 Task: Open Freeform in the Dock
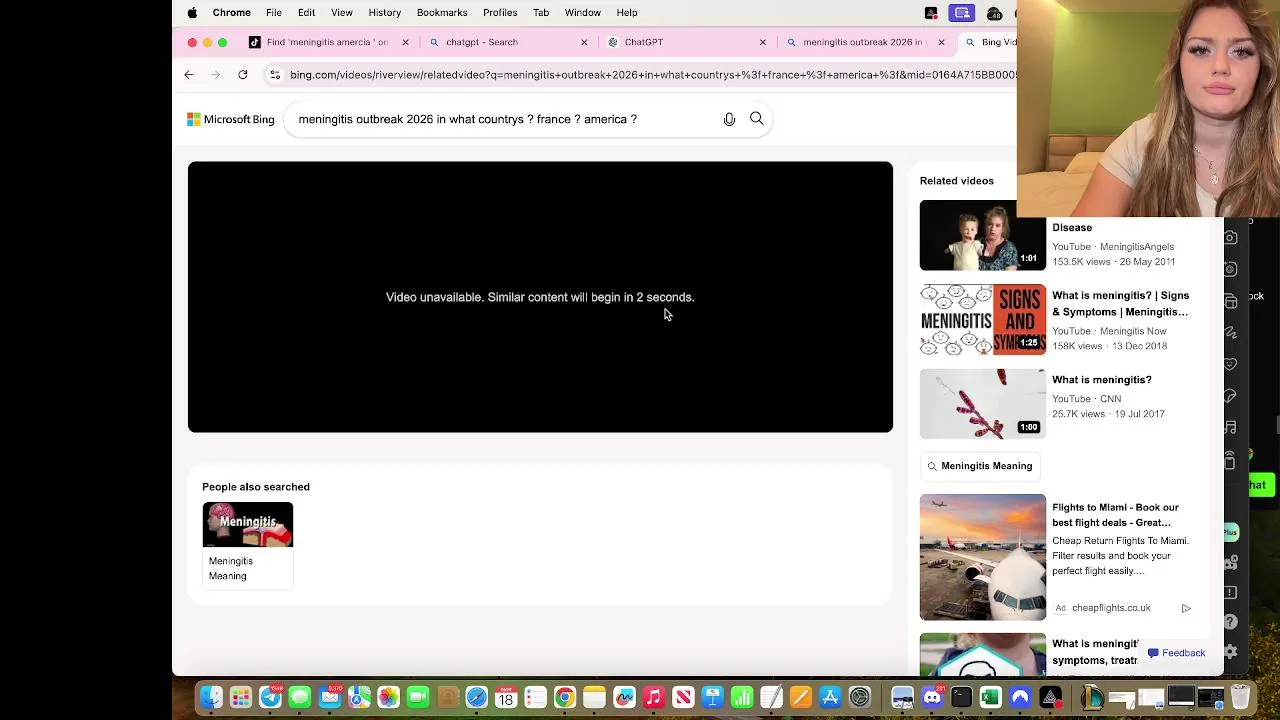624,697
